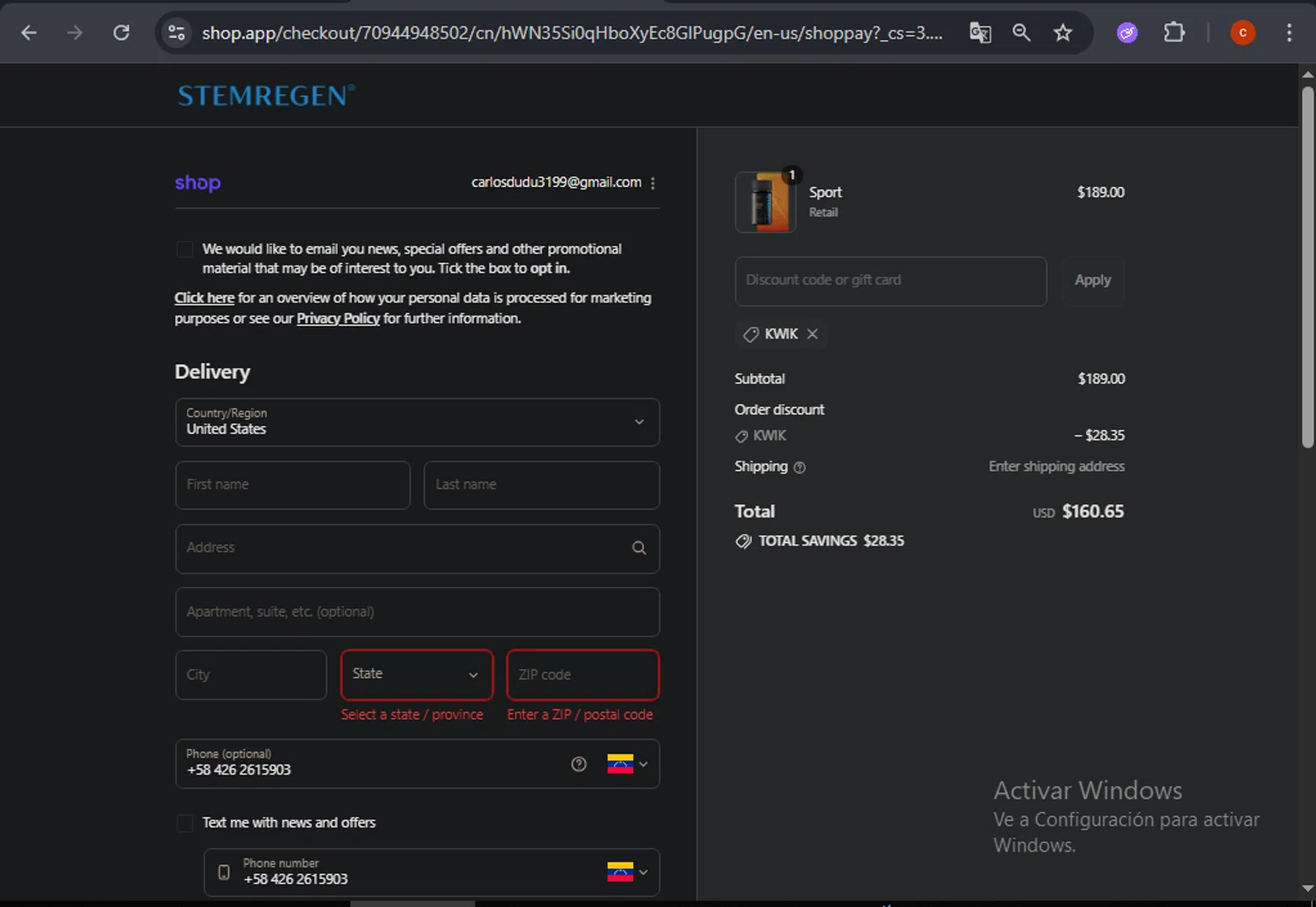The image size is (1316, 907).
Task: Reload the checkout page
Action: [121, 32]
